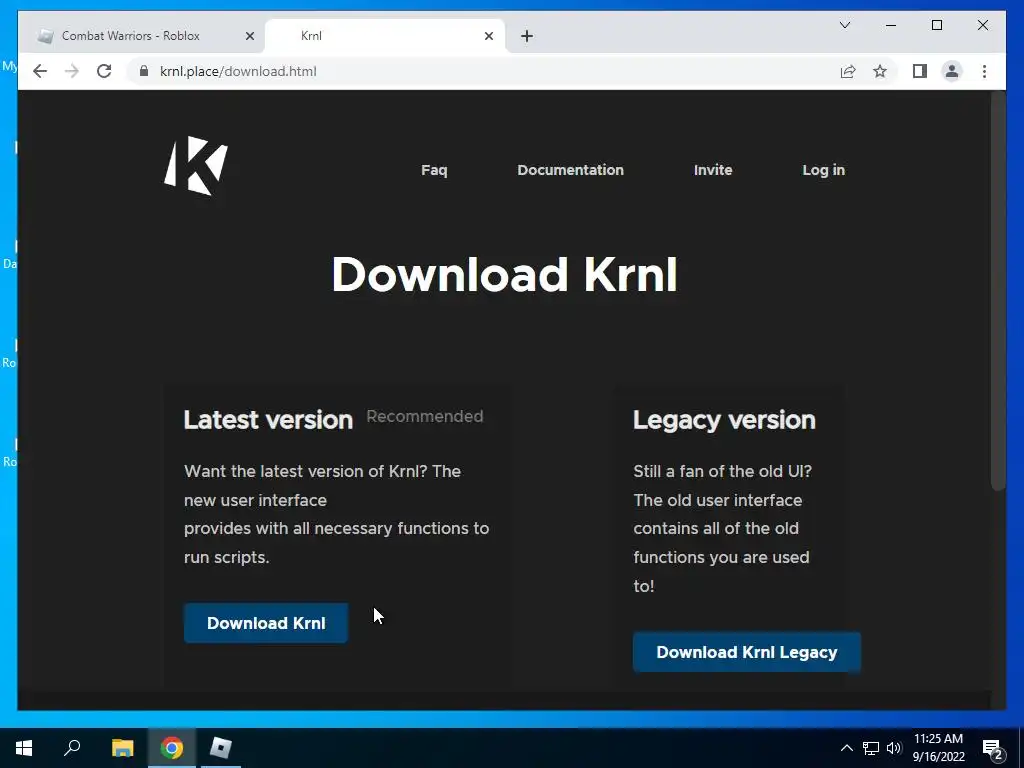Click the Download Krnl page title
Image resolution: width=1024 pixels, height=768 pixels.
504,274
